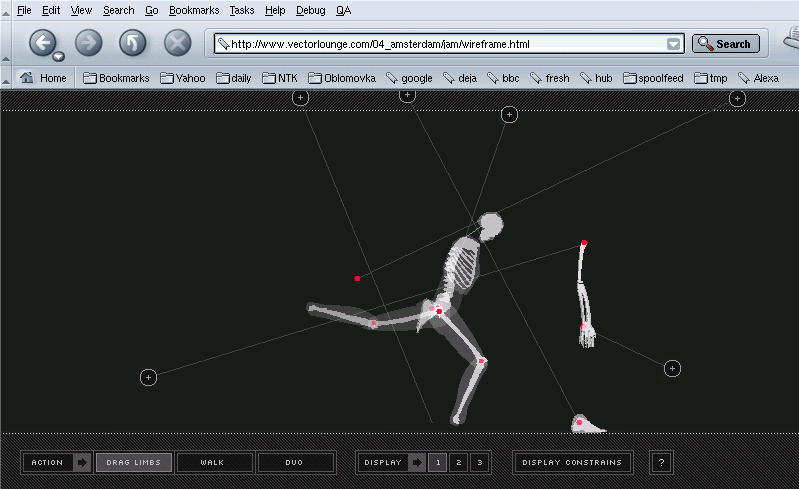
Task: Open the Bookmarks folder in toolbar
Action: [x=116, y=78]
